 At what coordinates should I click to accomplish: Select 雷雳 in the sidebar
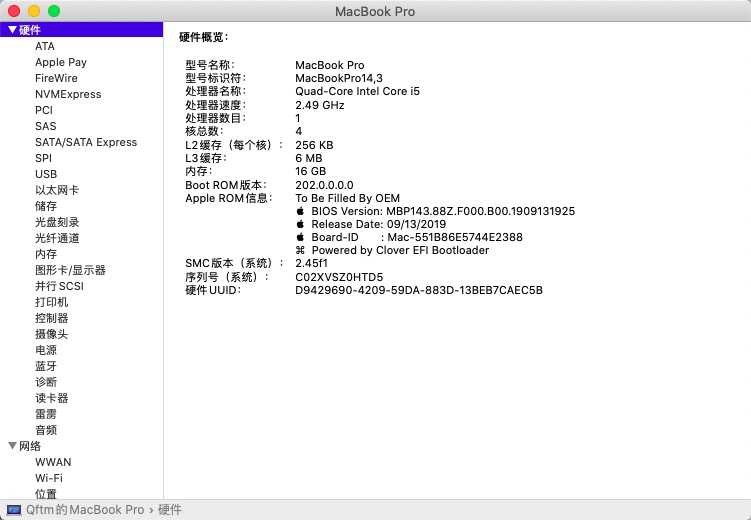coord(46,414)
